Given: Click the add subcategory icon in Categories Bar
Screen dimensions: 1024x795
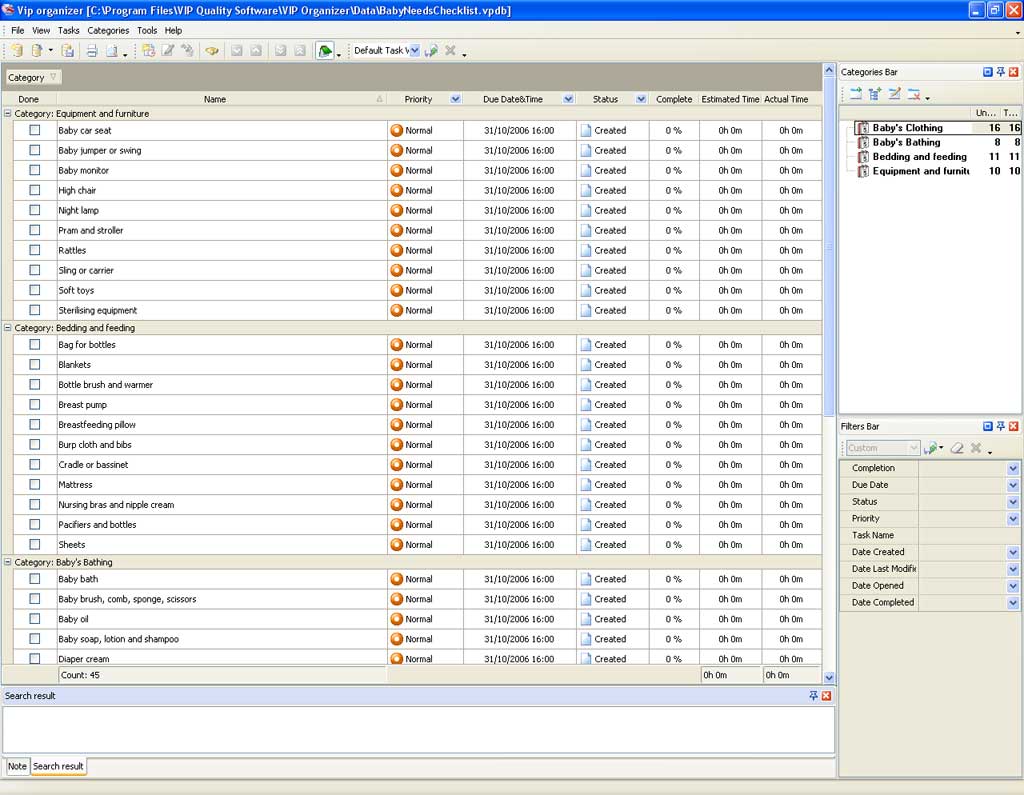Looking at the screenshot, I should (x=875, y=94).
